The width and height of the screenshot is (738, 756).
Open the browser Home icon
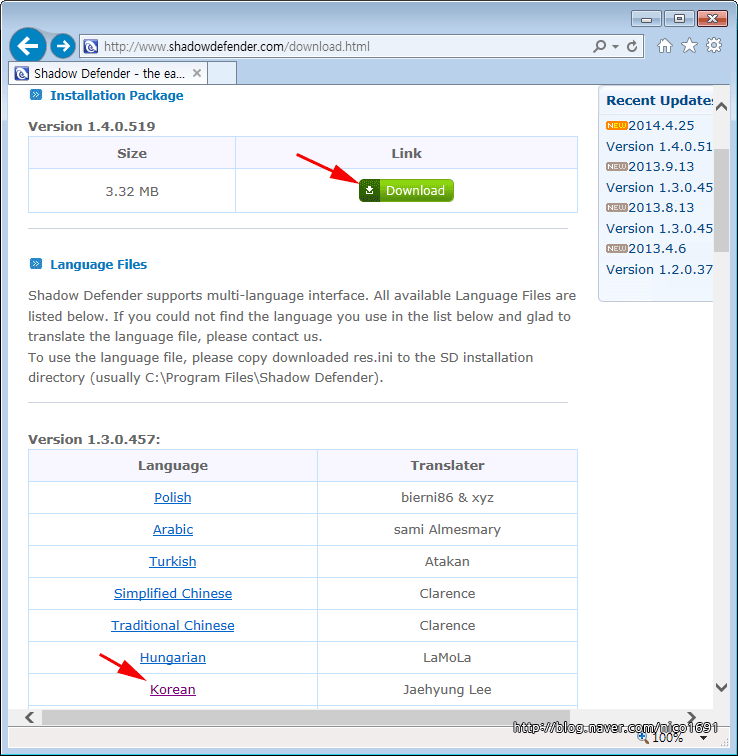[665, 46]
